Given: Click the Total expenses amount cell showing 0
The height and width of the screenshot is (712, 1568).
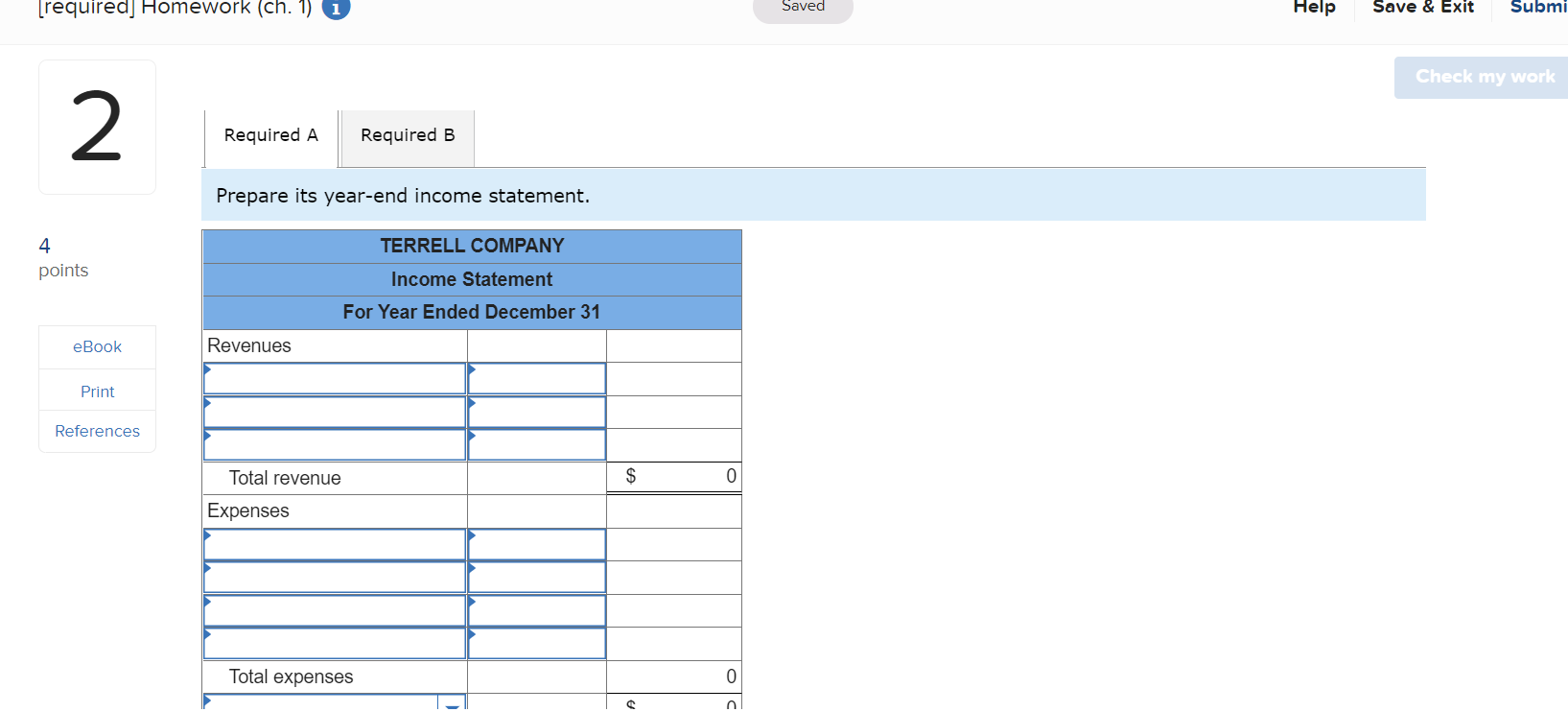Looking at the screenshot, I should point(674,676).
